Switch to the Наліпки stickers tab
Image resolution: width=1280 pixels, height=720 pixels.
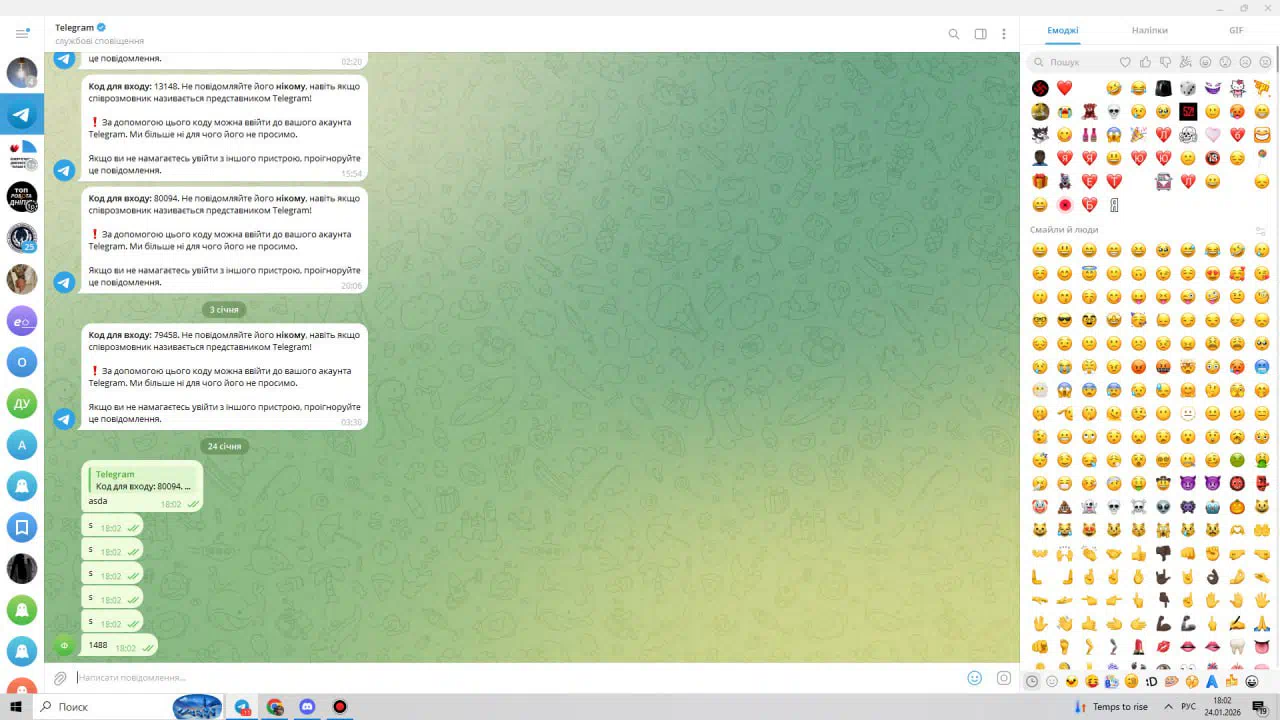[x=1149, y=30]
